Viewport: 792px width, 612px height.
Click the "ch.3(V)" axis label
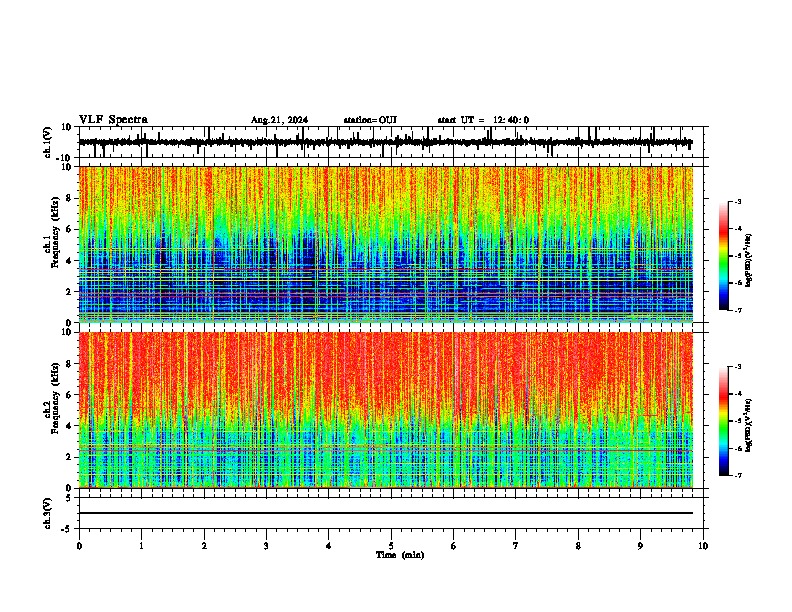[x=48, y=513]
